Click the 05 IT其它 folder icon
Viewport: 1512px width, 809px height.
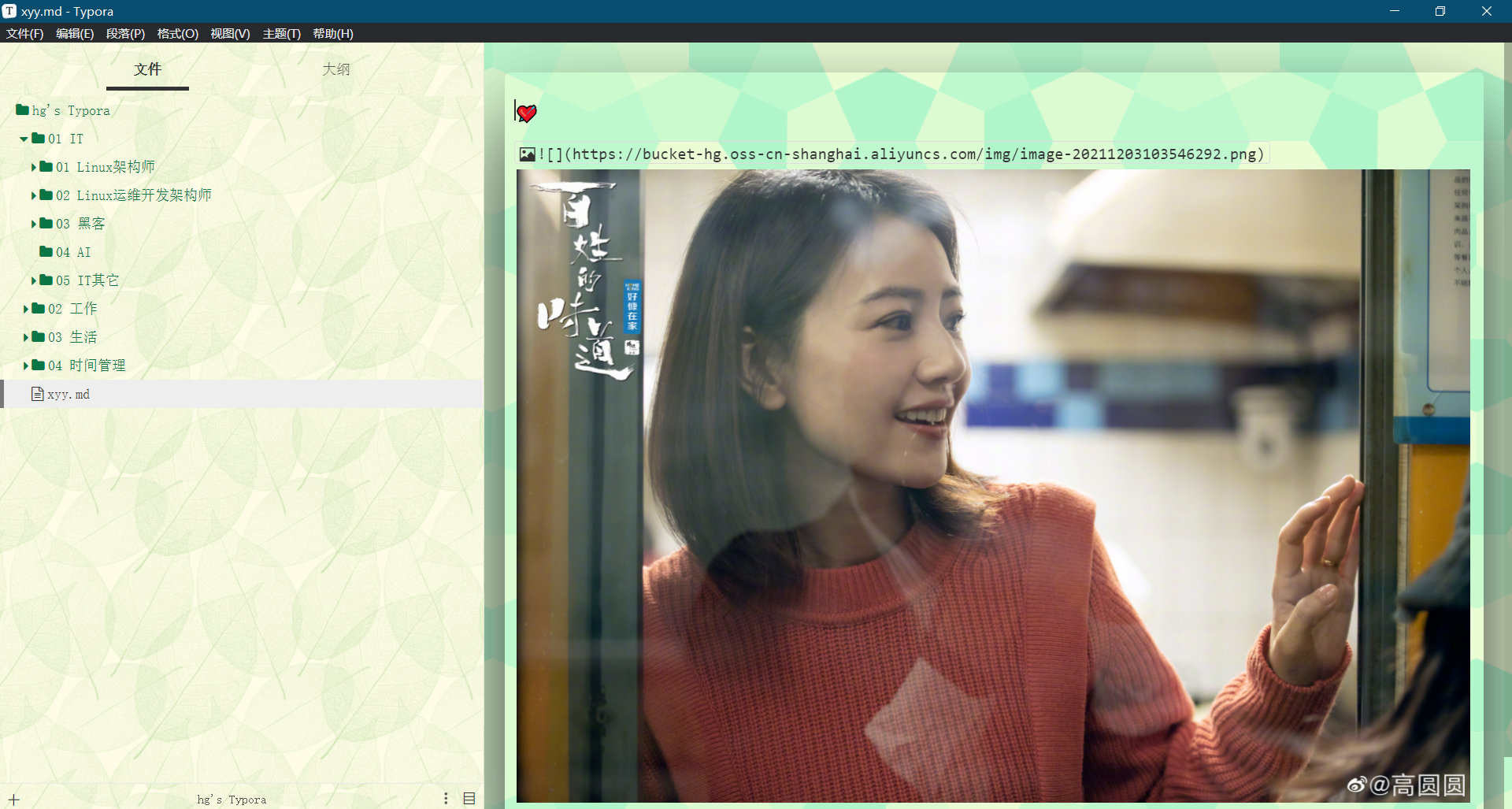click(x=46, y=280)
